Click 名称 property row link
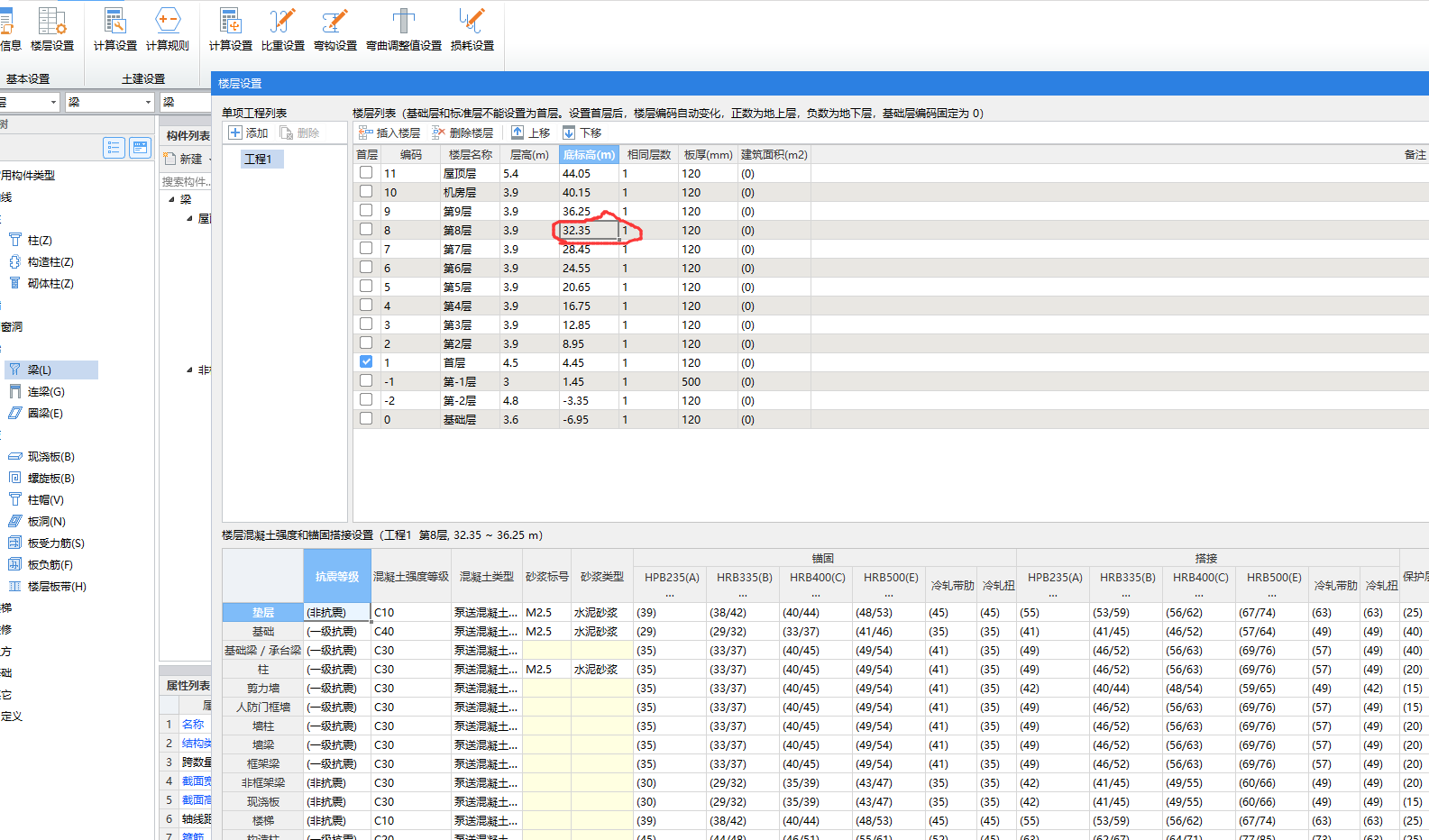The image size is (1429, 840). [193, 724]
